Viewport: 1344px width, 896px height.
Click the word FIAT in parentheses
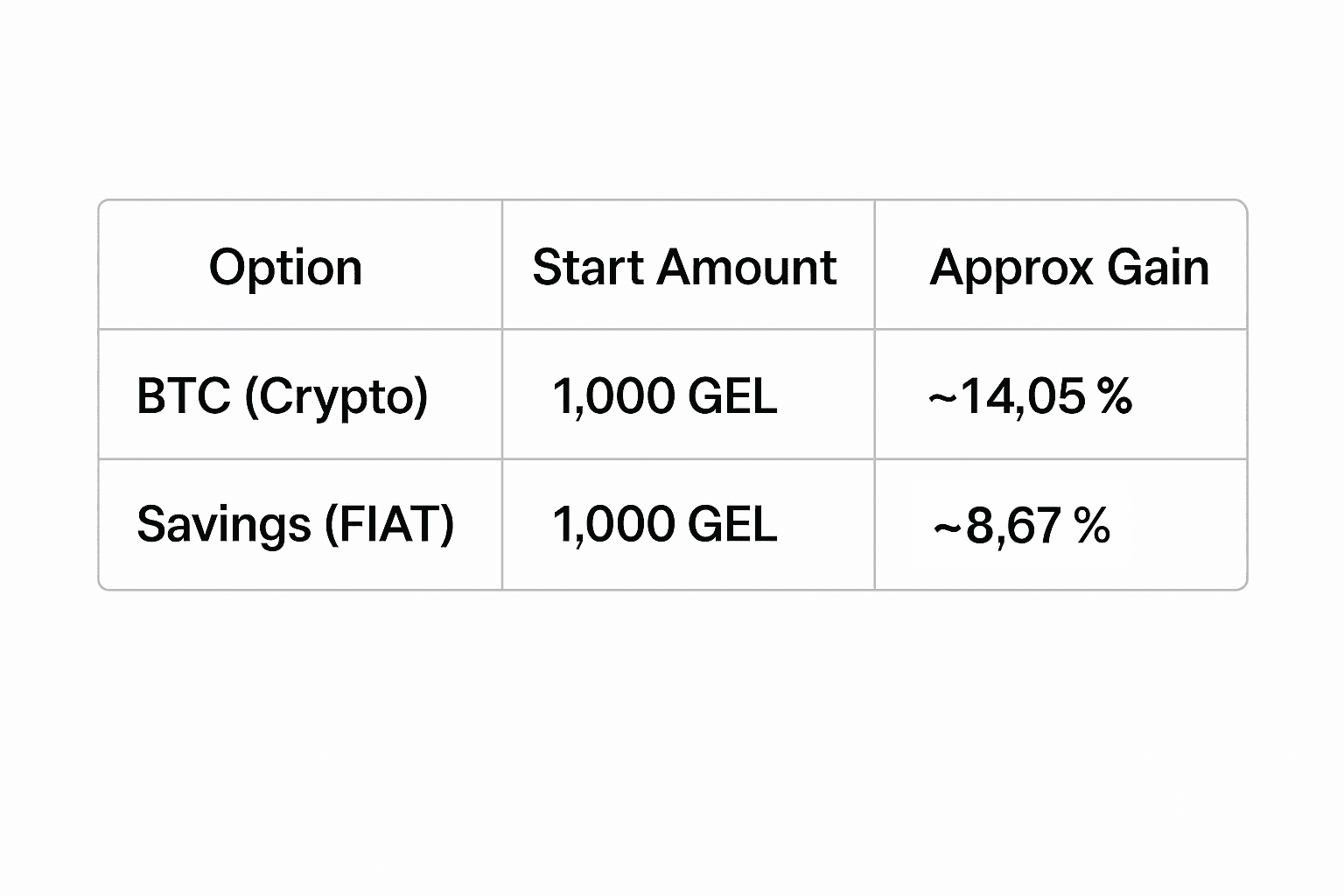[389, 524]
